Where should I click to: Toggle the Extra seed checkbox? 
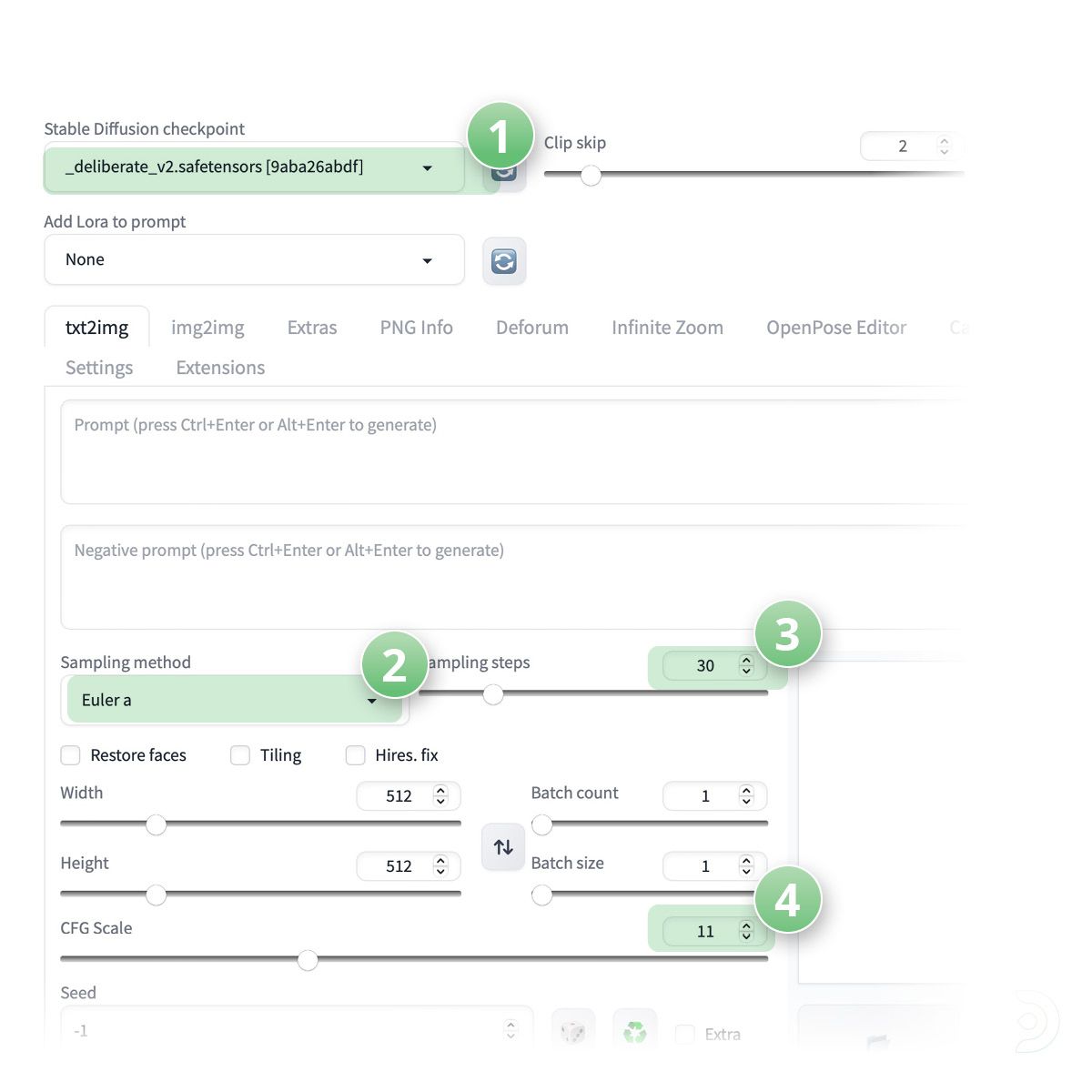click(684, 1035)
